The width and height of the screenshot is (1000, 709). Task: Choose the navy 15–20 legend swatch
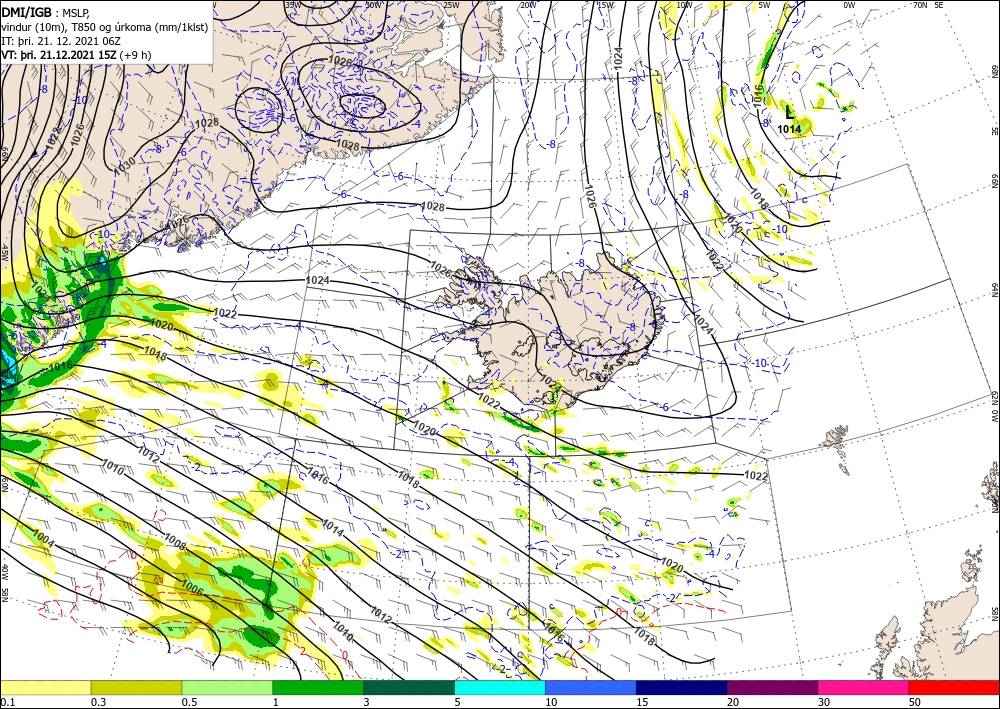point(682,687)
